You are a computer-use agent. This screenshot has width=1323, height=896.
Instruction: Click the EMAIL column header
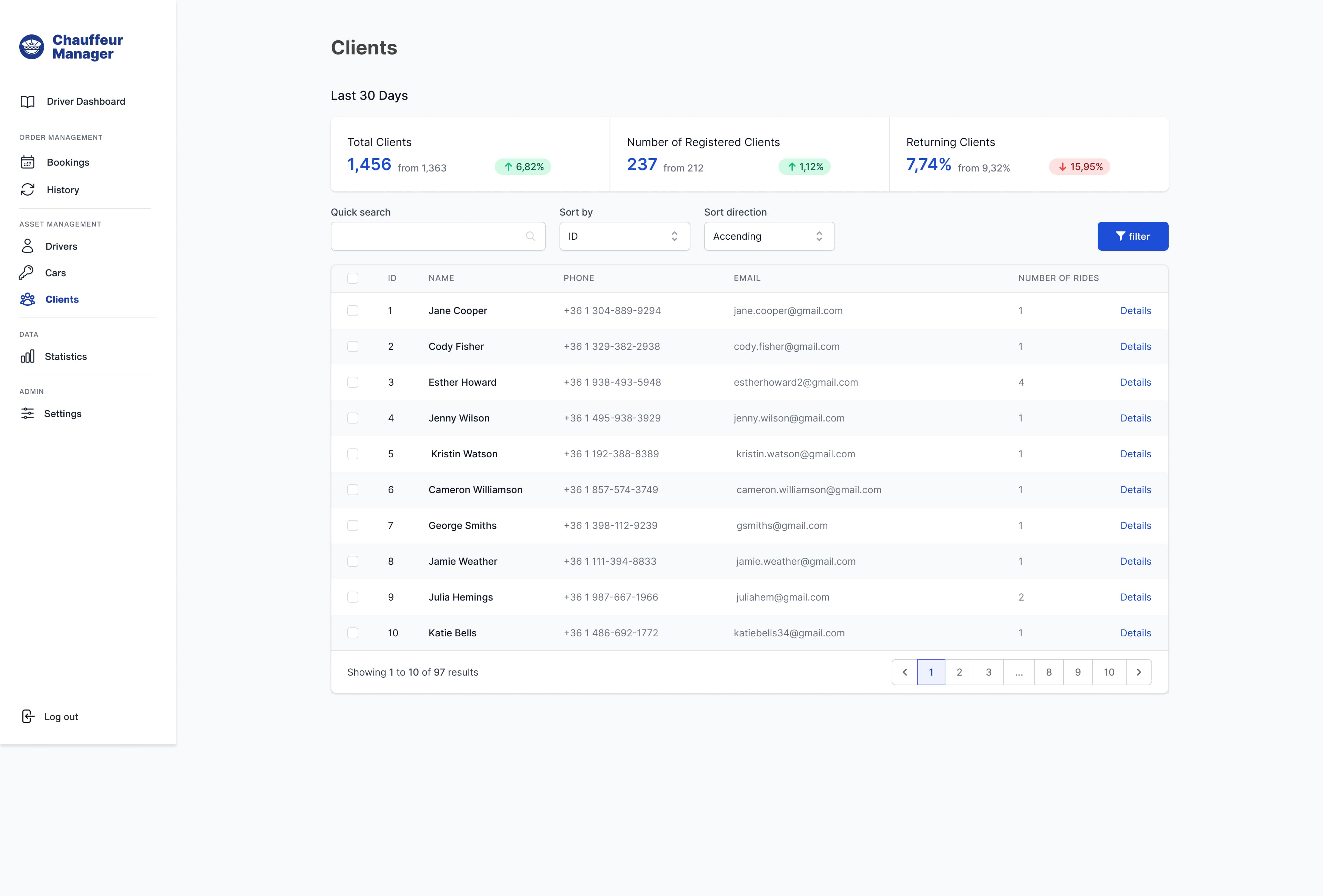click(x=747, y=278)
